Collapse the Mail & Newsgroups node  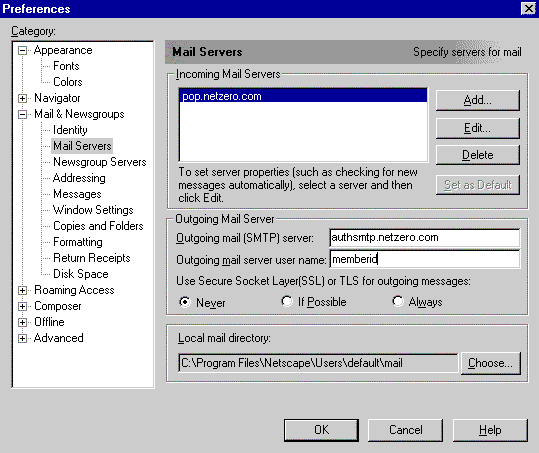(x=22, y=114)
